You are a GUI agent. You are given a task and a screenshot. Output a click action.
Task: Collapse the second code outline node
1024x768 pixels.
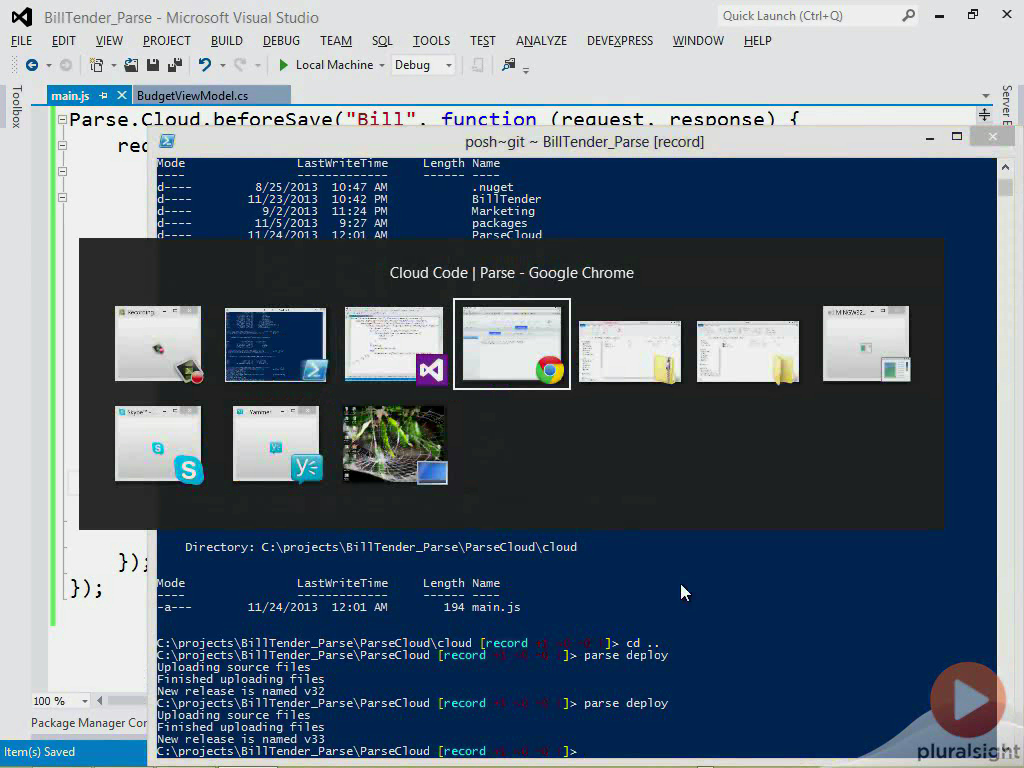pos(63,146)
